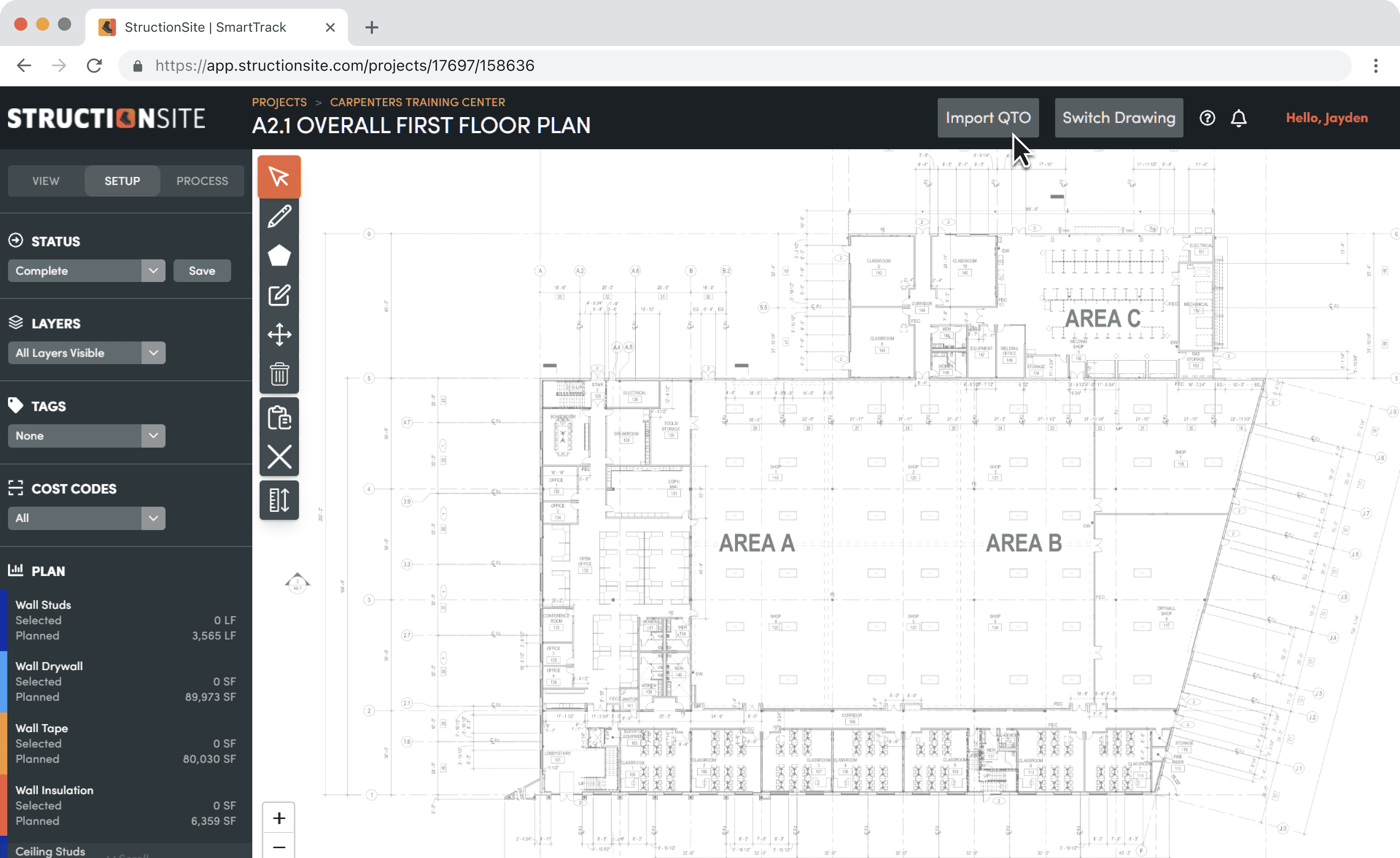The height and width of the screenshot is (858, 1400).
Task: Select the Wall Studs plan item
Action: click(126, 620)
